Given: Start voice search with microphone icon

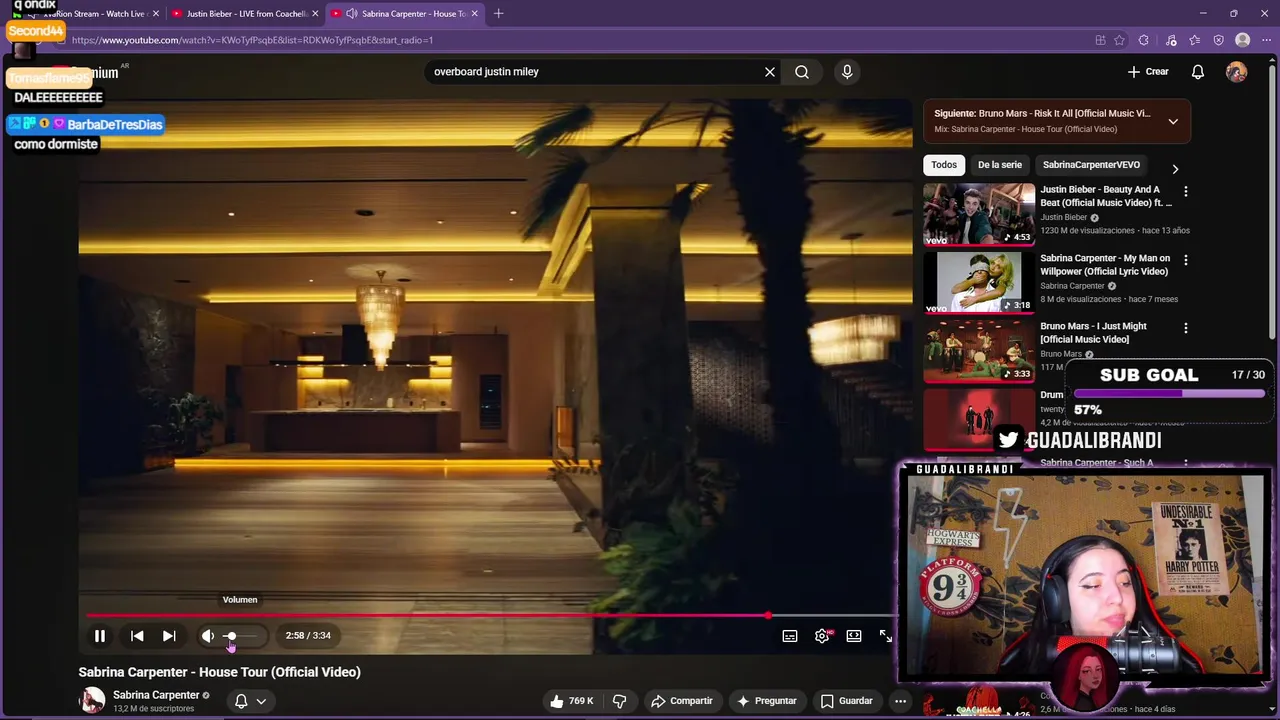Looking at the screenshot, I should click(847, 72).
